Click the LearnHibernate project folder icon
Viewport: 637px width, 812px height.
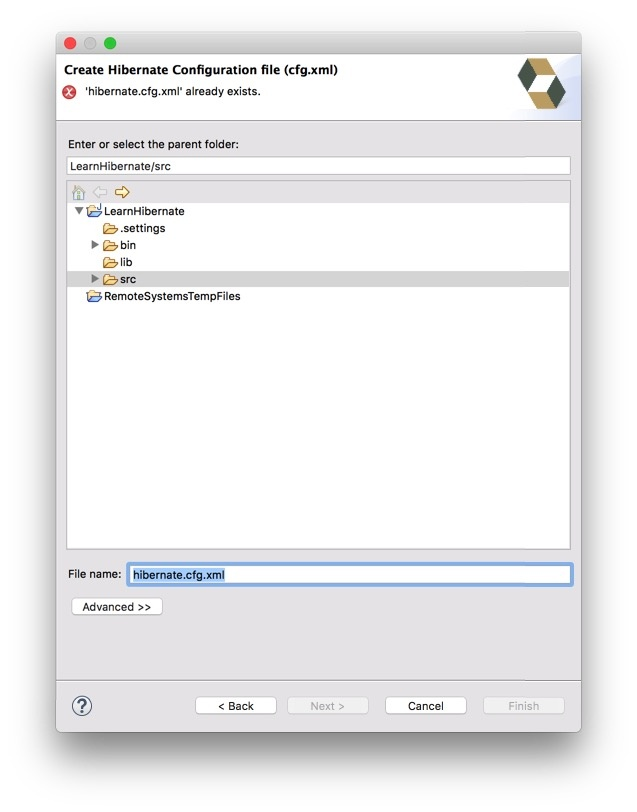(x=94, y=210)
